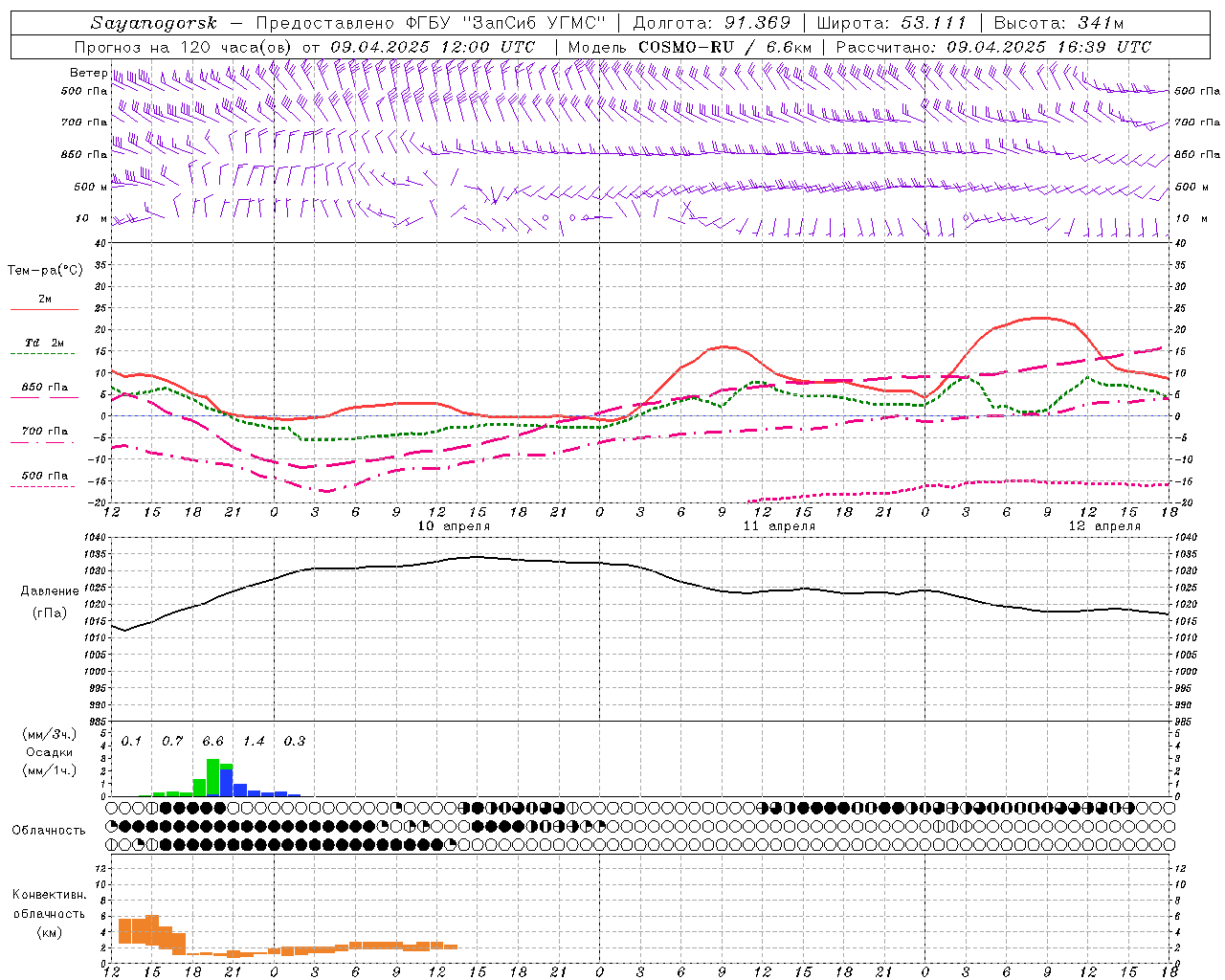Click the 1.4 three-hour precipitation total

tap(254, 742)
